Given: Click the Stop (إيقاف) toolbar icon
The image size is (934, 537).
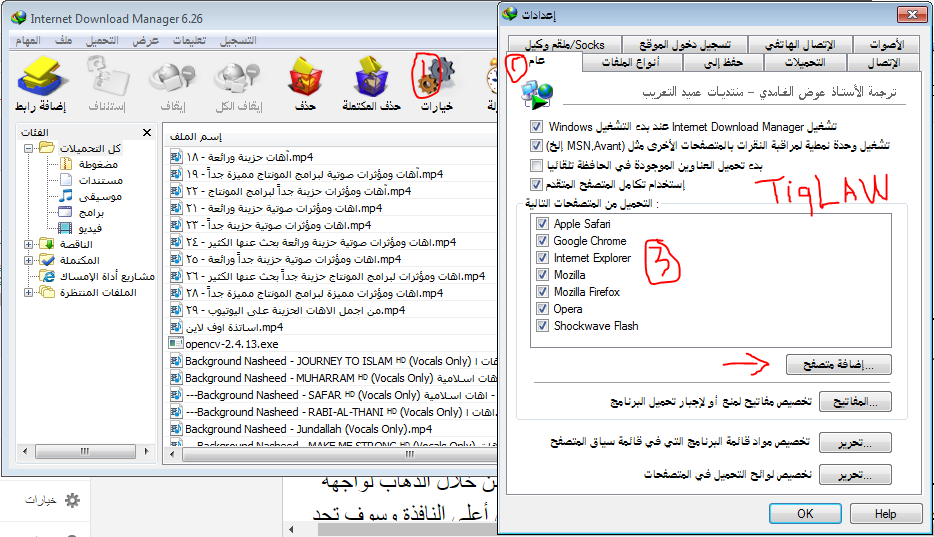Looking at the screenshot, I should coord(173,77).
